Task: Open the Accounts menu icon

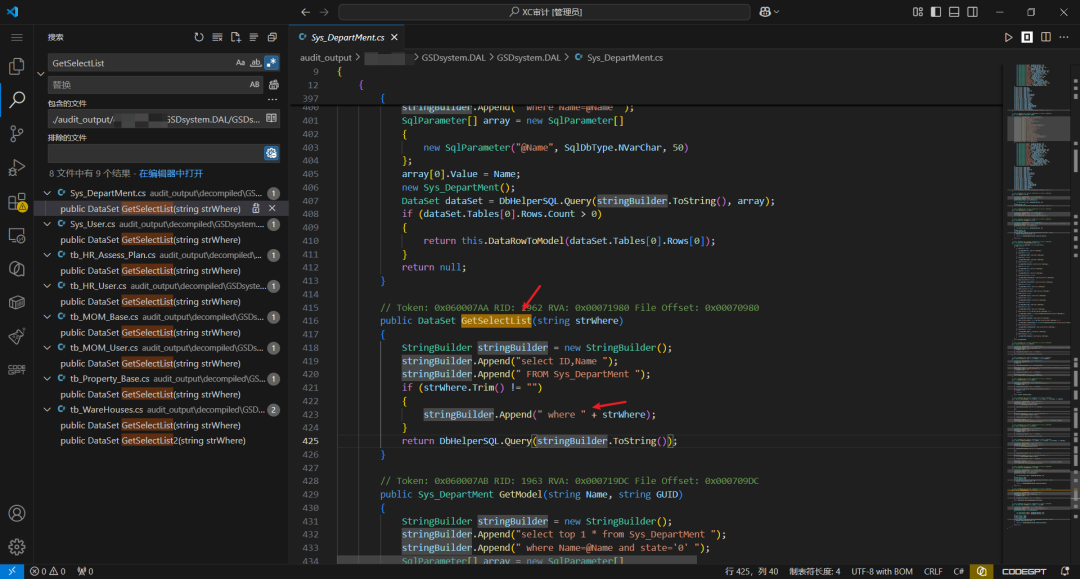Action: (x=17, y=514)
